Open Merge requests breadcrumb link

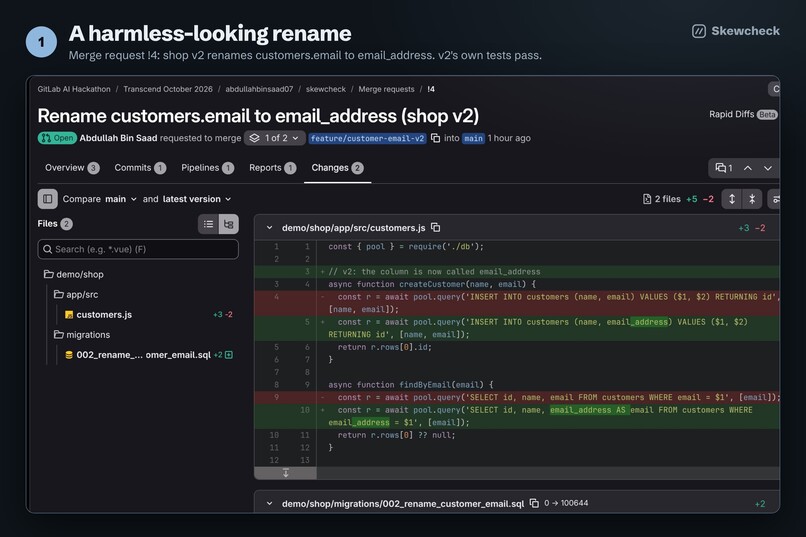click(x=386, y=89)
